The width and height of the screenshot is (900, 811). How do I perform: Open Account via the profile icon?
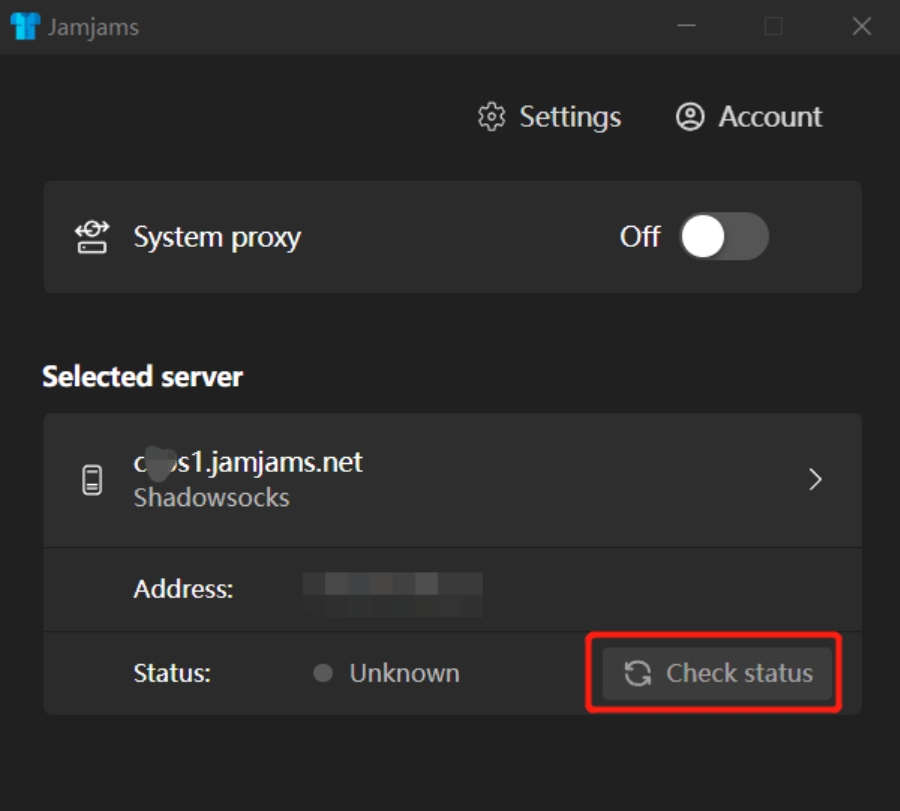pyautogui.click(x=689, y=117)
